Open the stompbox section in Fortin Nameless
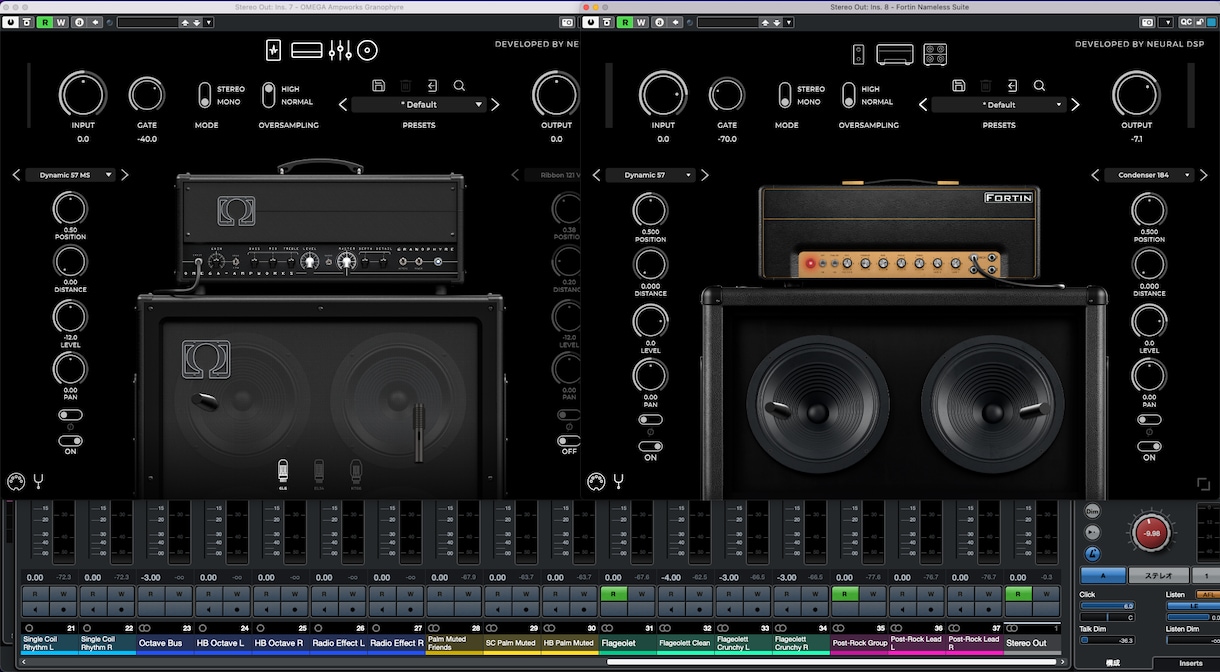The image size is (1220, 672). pyautogui.click(x=859, y=54)
